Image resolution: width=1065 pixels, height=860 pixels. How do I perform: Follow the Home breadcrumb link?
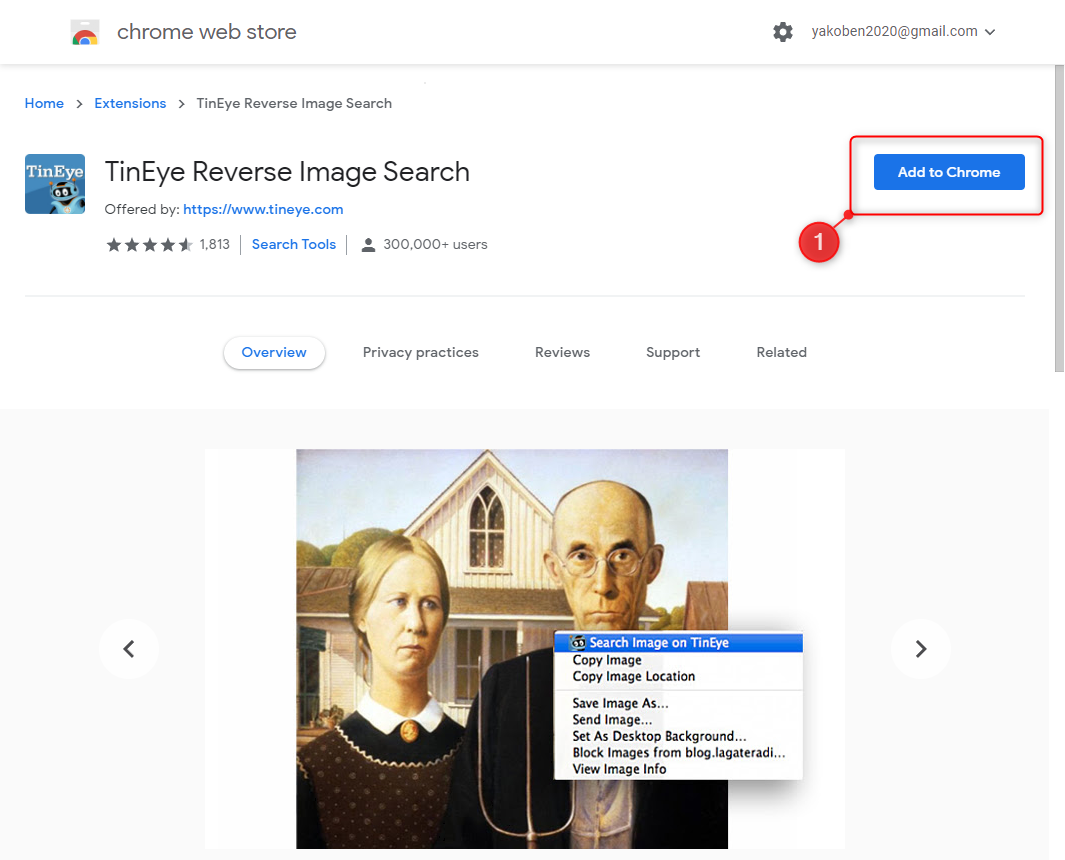[x=44, y=103]
